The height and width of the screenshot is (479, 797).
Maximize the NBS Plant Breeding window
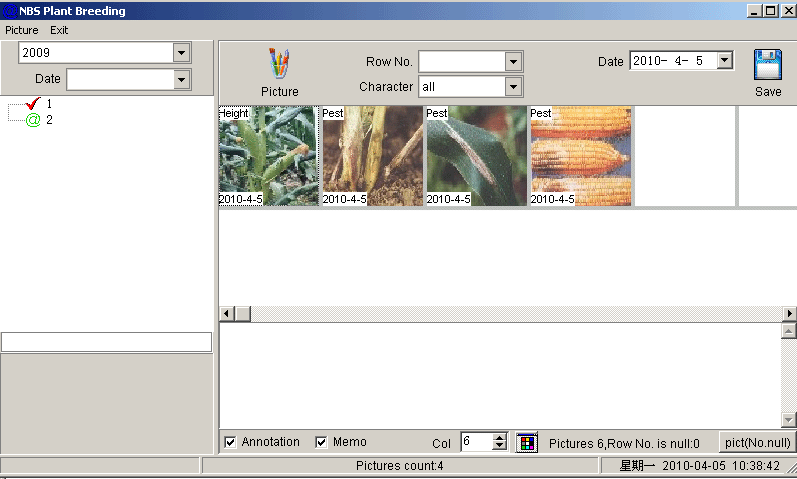pyautogui.click(x=771, y=11)
